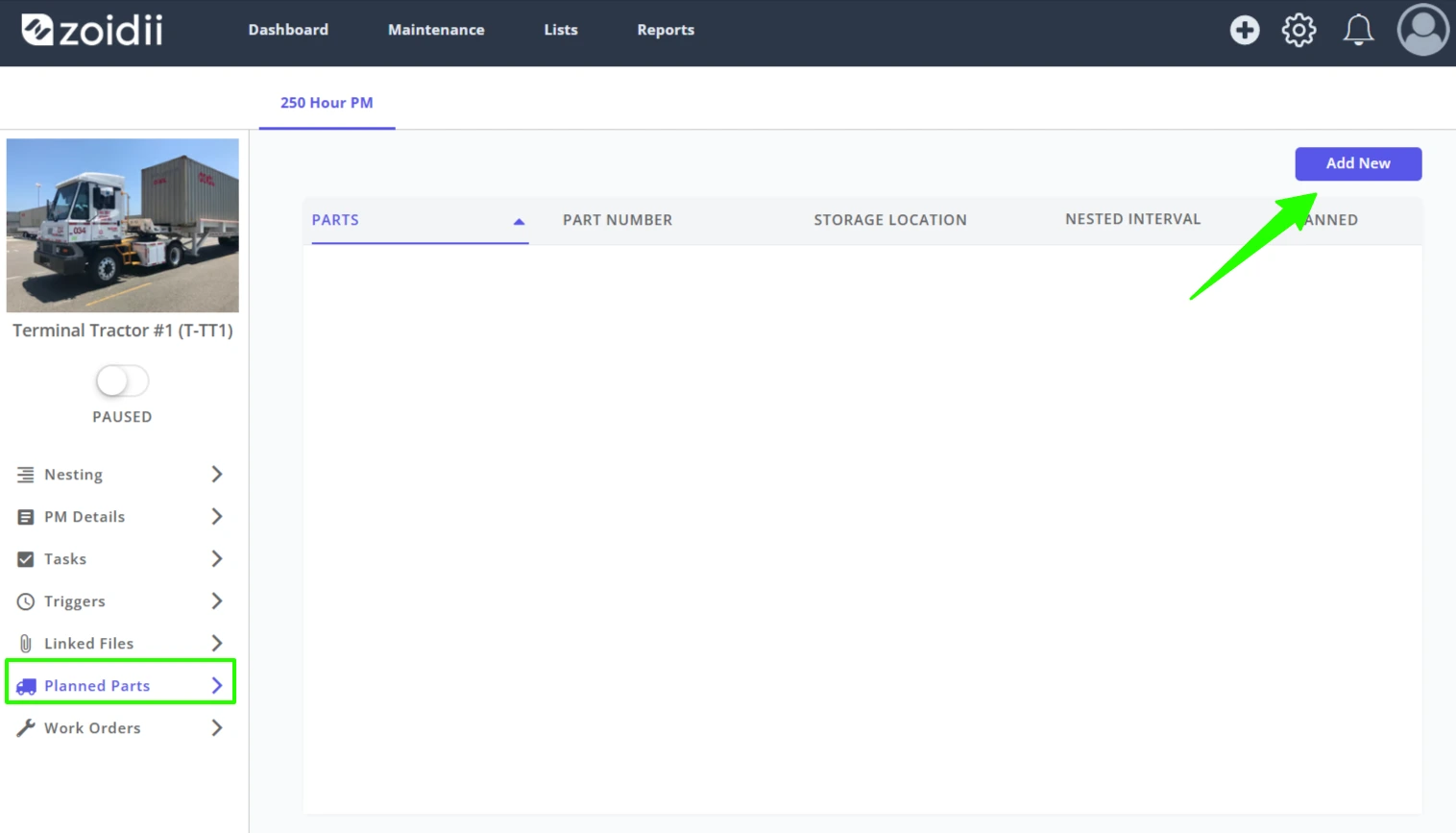
Task: Click the Parts column sort arrow
Action: [x=519, y=221]
